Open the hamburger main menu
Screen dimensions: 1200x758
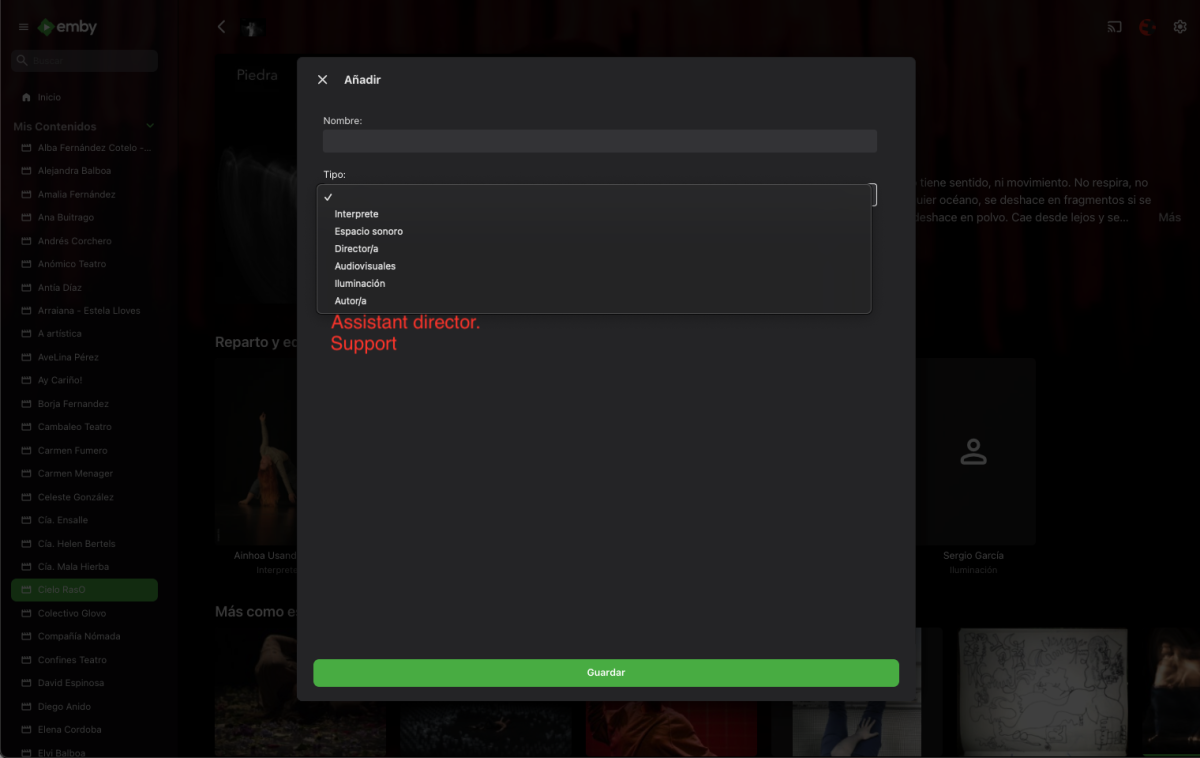23,27
